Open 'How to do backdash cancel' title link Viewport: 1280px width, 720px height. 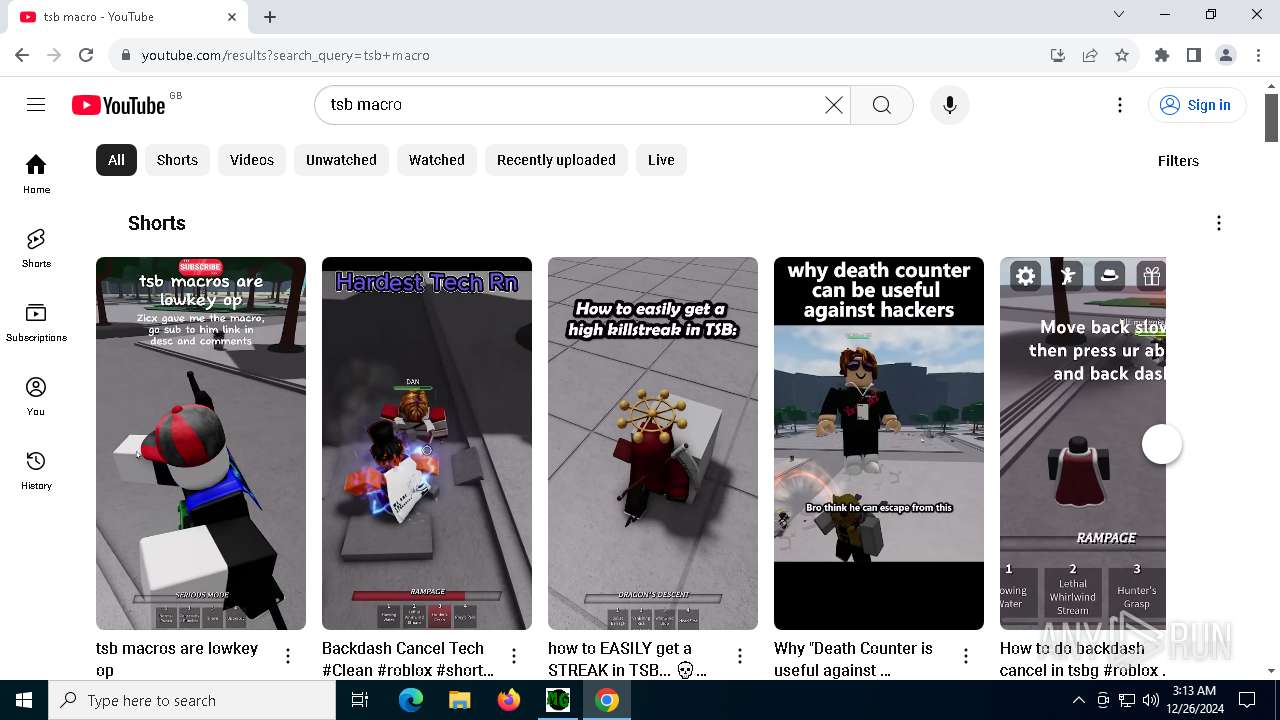click(x=1082, y=659)
